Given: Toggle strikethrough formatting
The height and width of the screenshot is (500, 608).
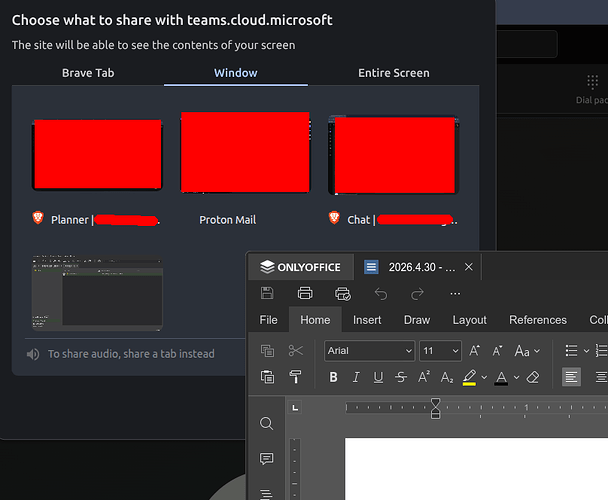Looking at the screenshot, I should click(x=401, y=377).
